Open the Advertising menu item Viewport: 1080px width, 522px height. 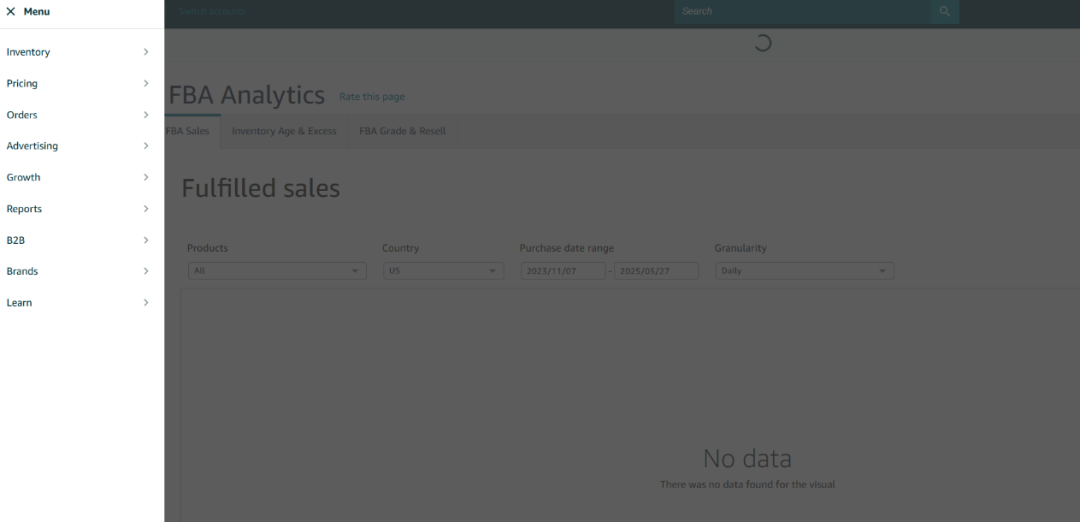coord(32,146)
